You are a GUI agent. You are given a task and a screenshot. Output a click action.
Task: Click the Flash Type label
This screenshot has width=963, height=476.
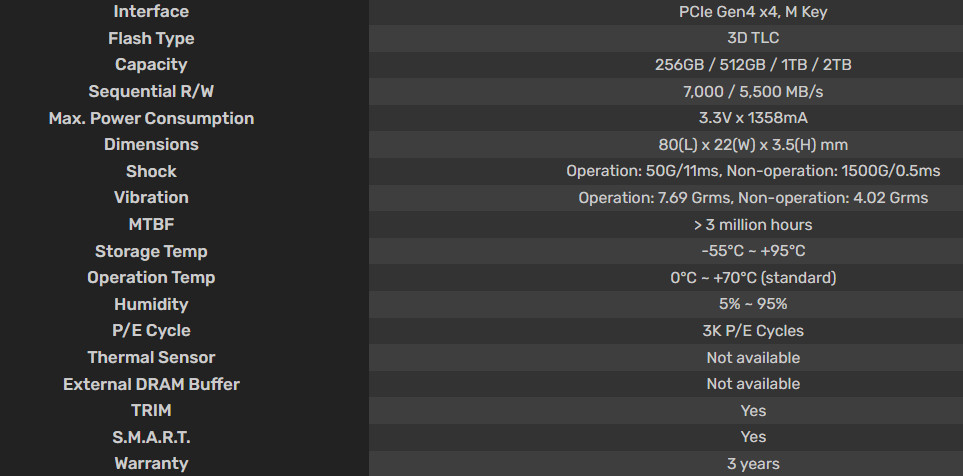click(151, 38)
